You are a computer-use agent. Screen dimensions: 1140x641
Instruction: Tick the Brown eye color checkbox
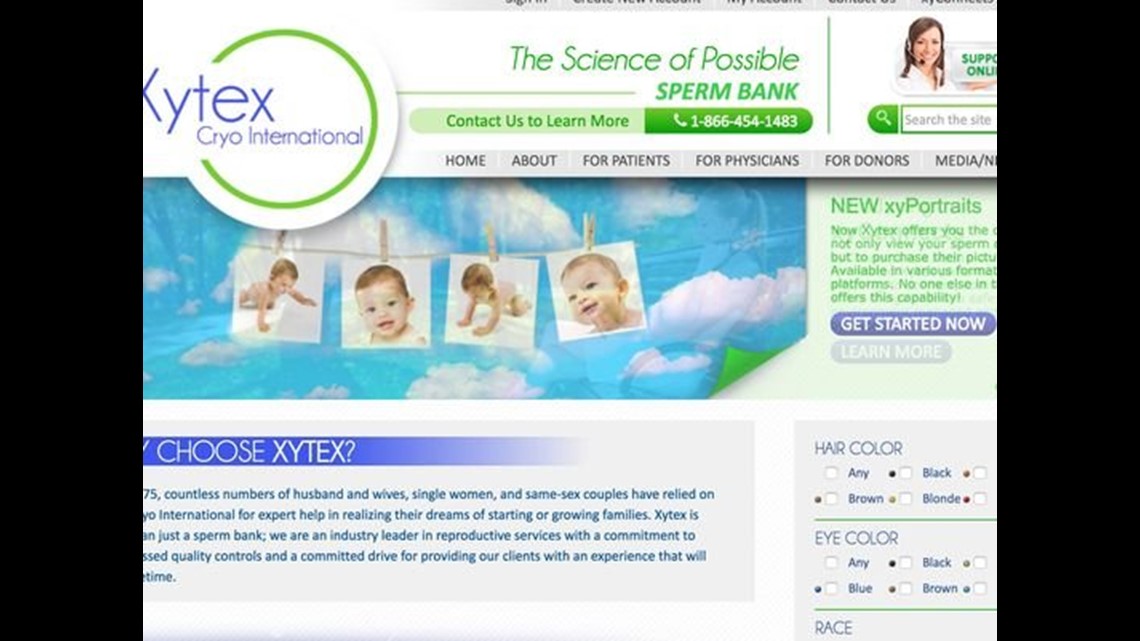click(906, 589)
